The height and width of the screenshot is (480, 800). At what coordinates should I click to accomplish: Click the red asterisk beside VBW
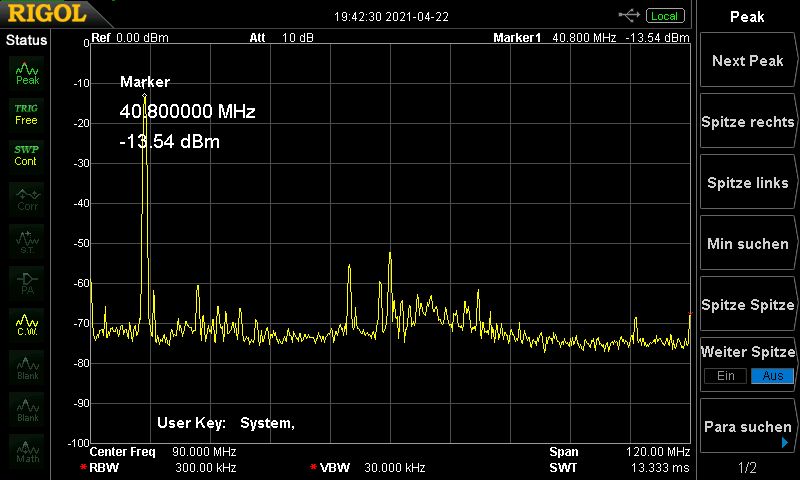point(313,467)
